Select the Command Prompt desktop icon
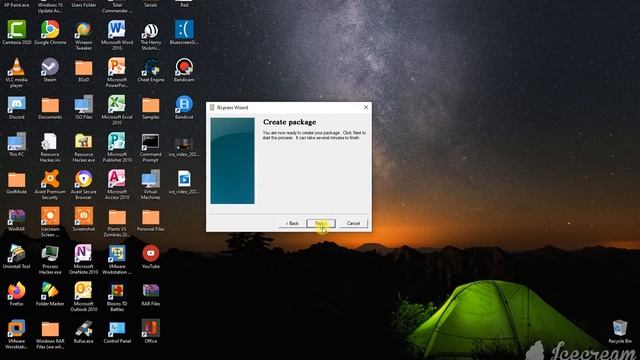640x360 pixels. 151,142
